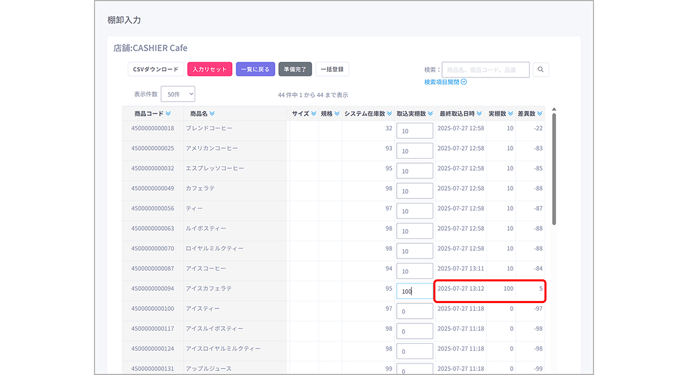Image resolution: width=688 pixels, height=375 pixels.
Task: Focus count input for アイスティー row
Action: (x=415, y=311)
